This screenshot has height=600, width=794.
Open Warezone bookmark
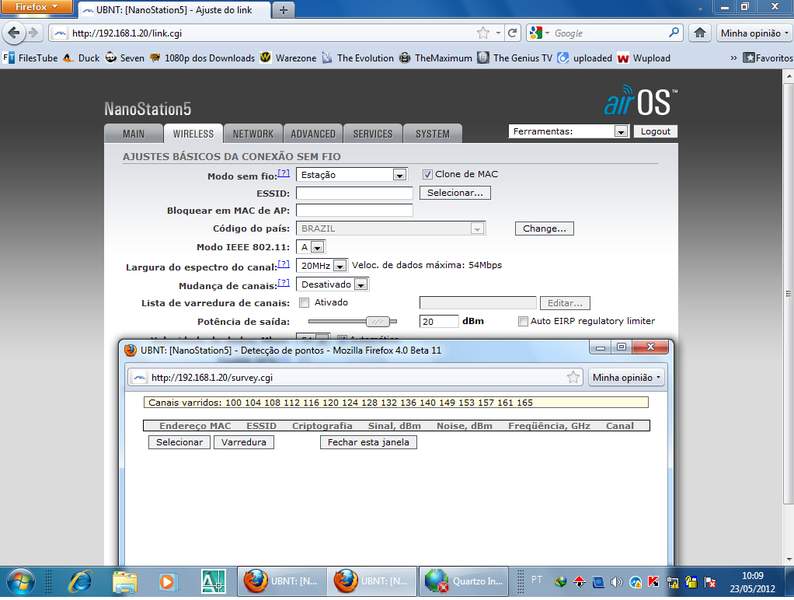pyautogui.click(x=288, y=58)
